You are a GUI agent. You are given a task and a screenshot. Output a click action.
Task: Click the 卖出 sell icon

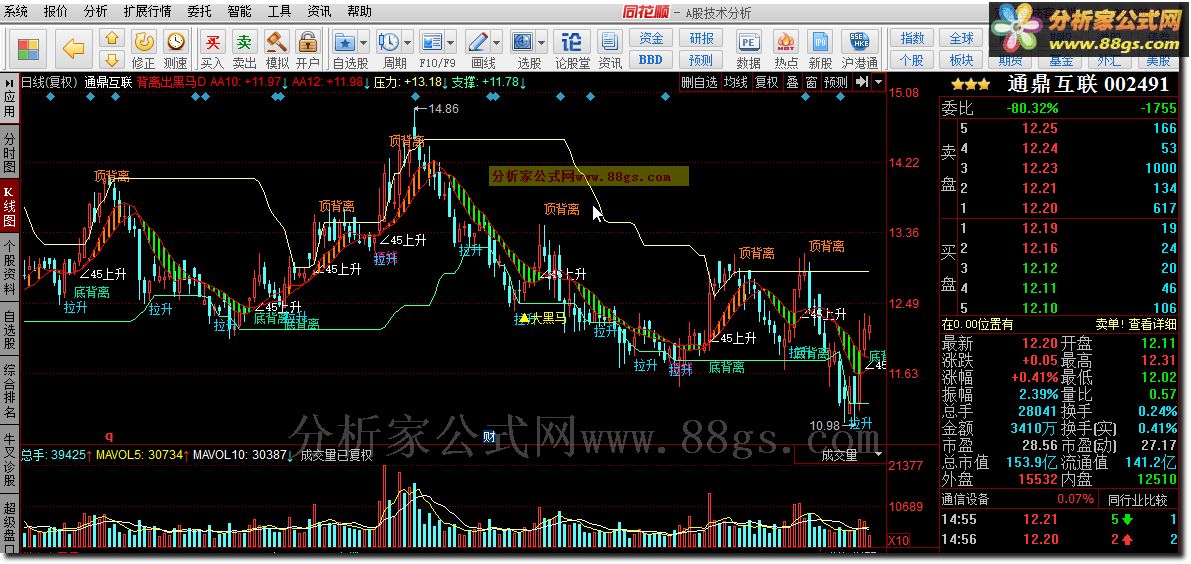point(245,43)
